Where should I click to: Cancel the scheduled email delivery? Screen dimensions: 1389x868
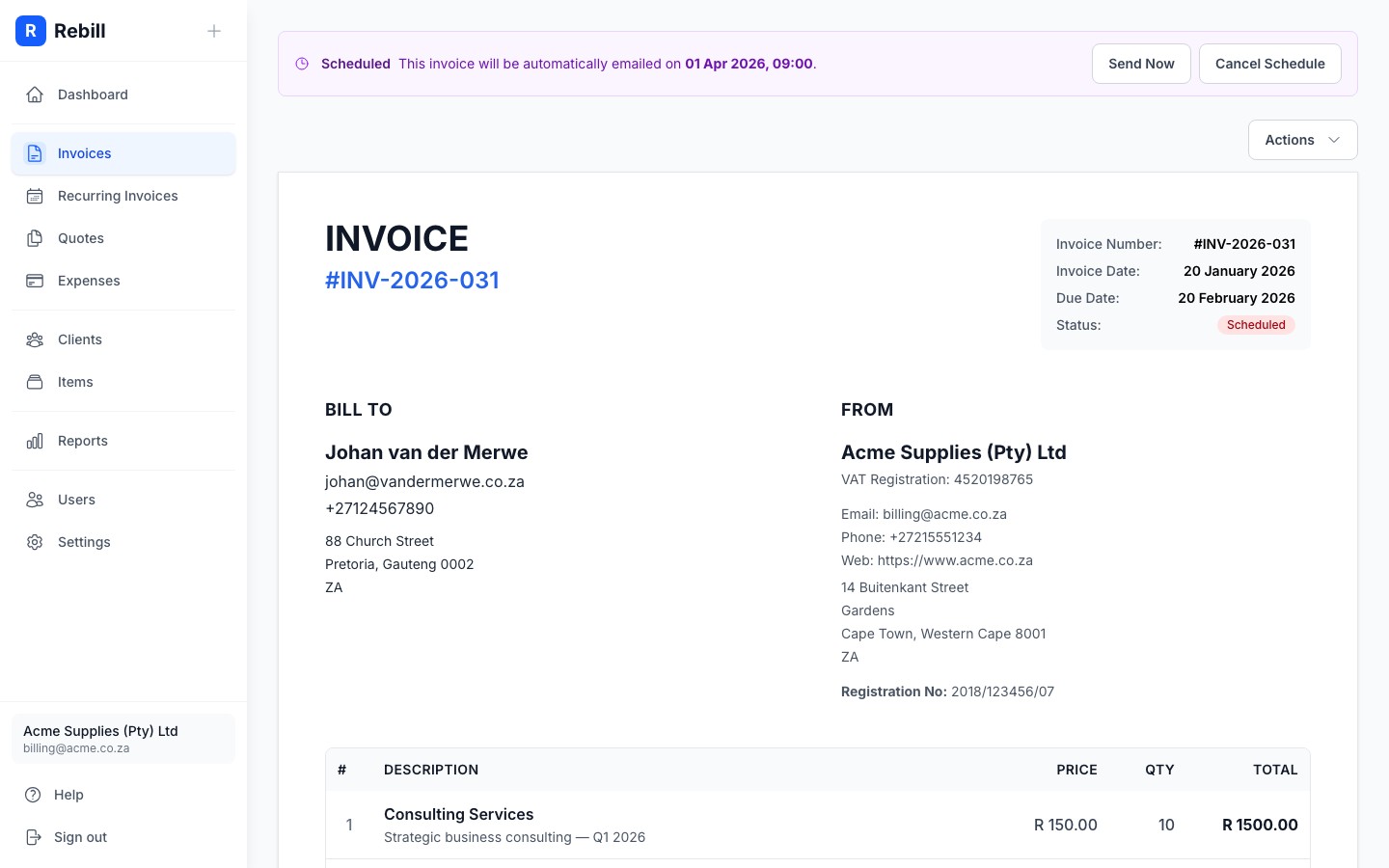coord(1270,64)
